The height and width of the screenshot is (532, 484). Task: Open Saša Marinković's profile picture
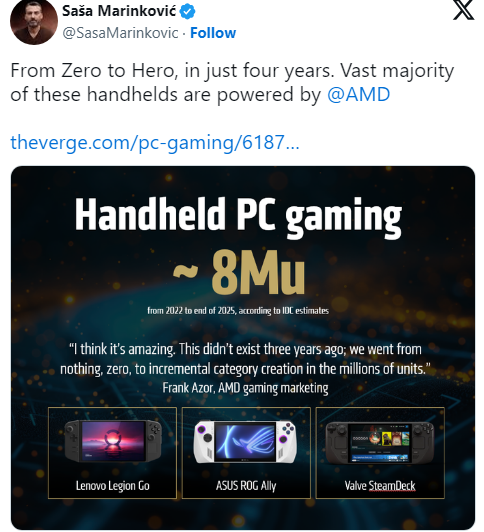34,22
